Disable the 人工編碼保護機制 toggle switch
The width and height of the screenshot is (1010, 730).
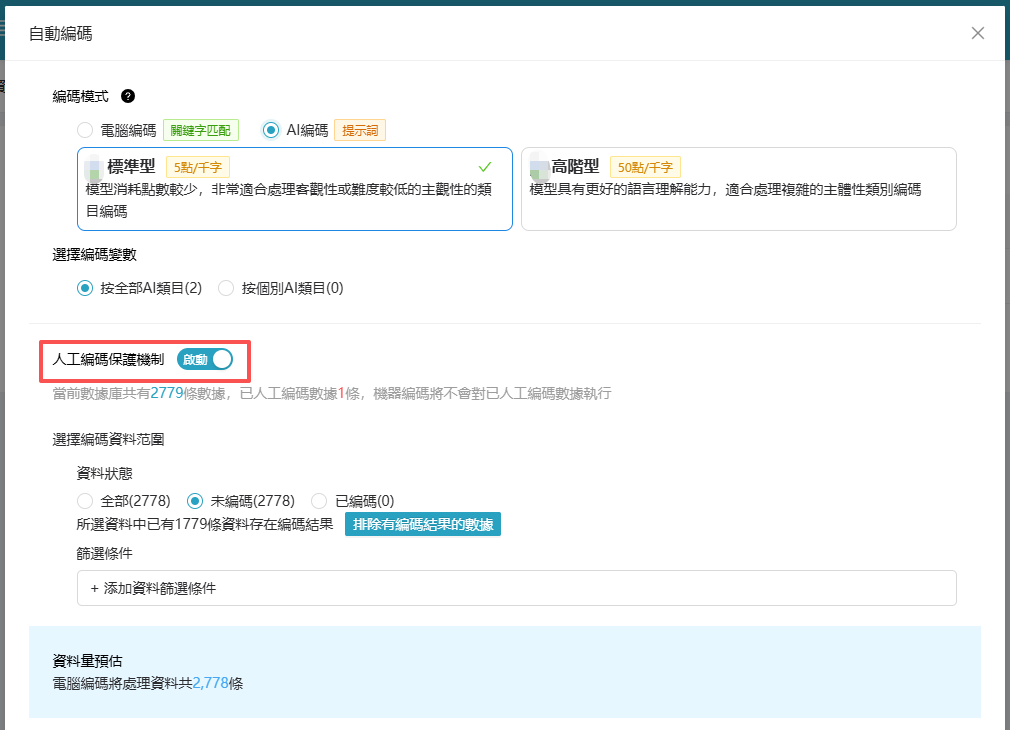(x=205, y=360)
